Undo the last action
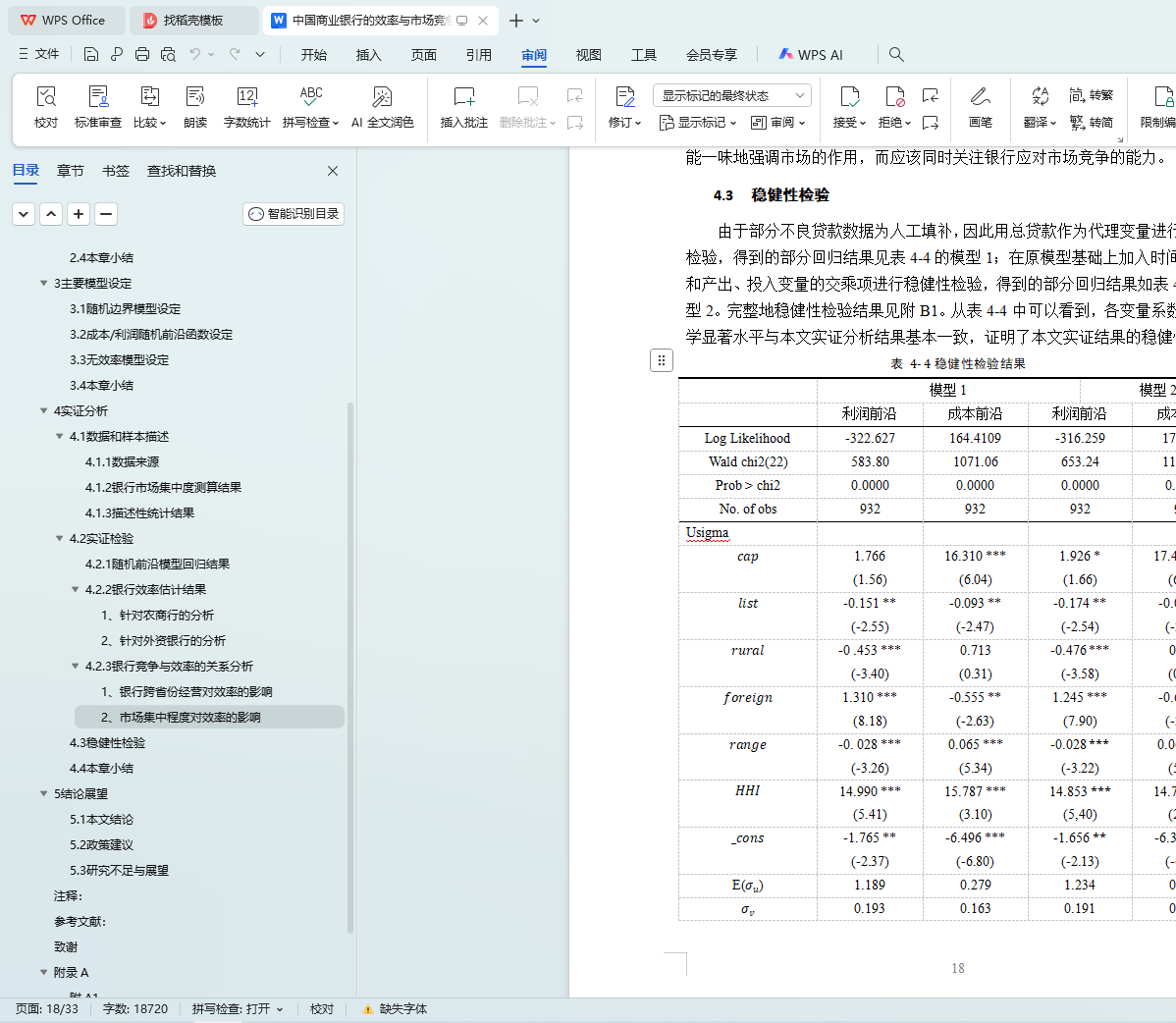 [195, 54]
